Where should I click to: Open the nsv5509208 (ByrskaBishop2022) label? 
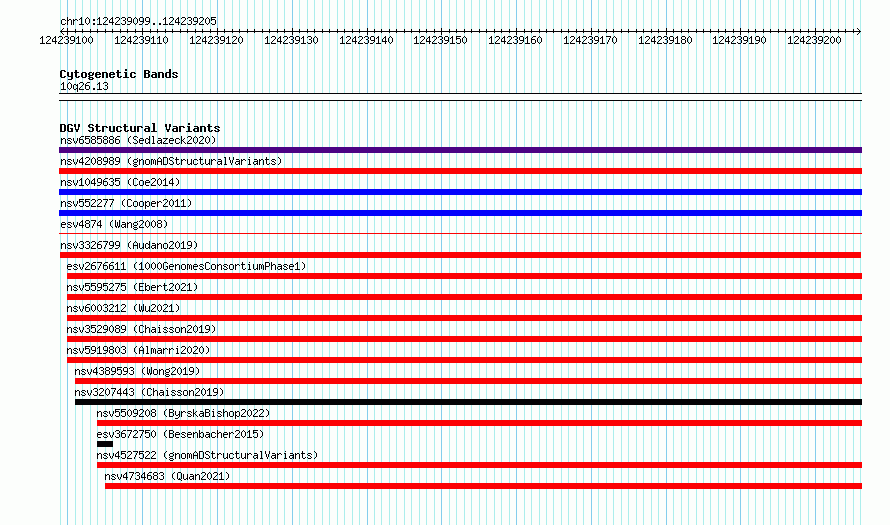pyautogui.click(x=183, y=413)
